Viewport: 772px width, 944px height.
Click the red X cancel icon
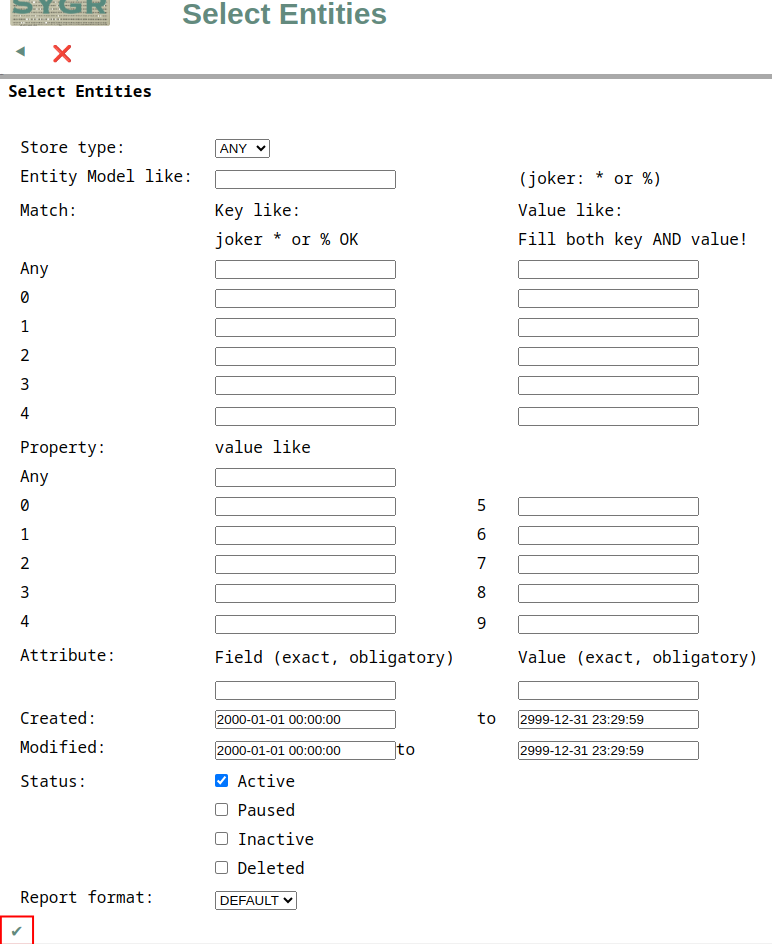click(x=62, y=54)
